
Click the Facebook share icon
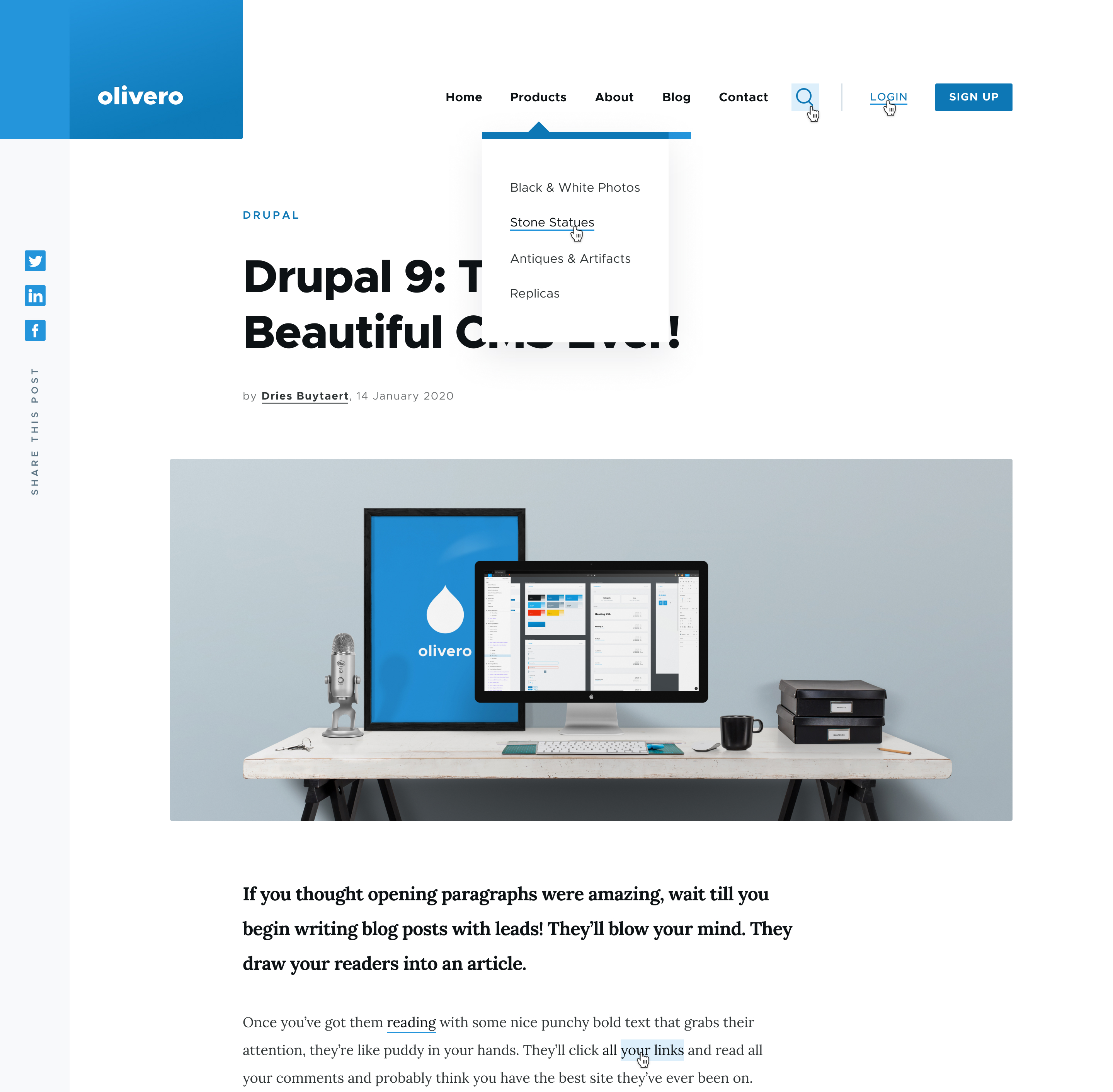pyautogui.click(x=35, y=330)
